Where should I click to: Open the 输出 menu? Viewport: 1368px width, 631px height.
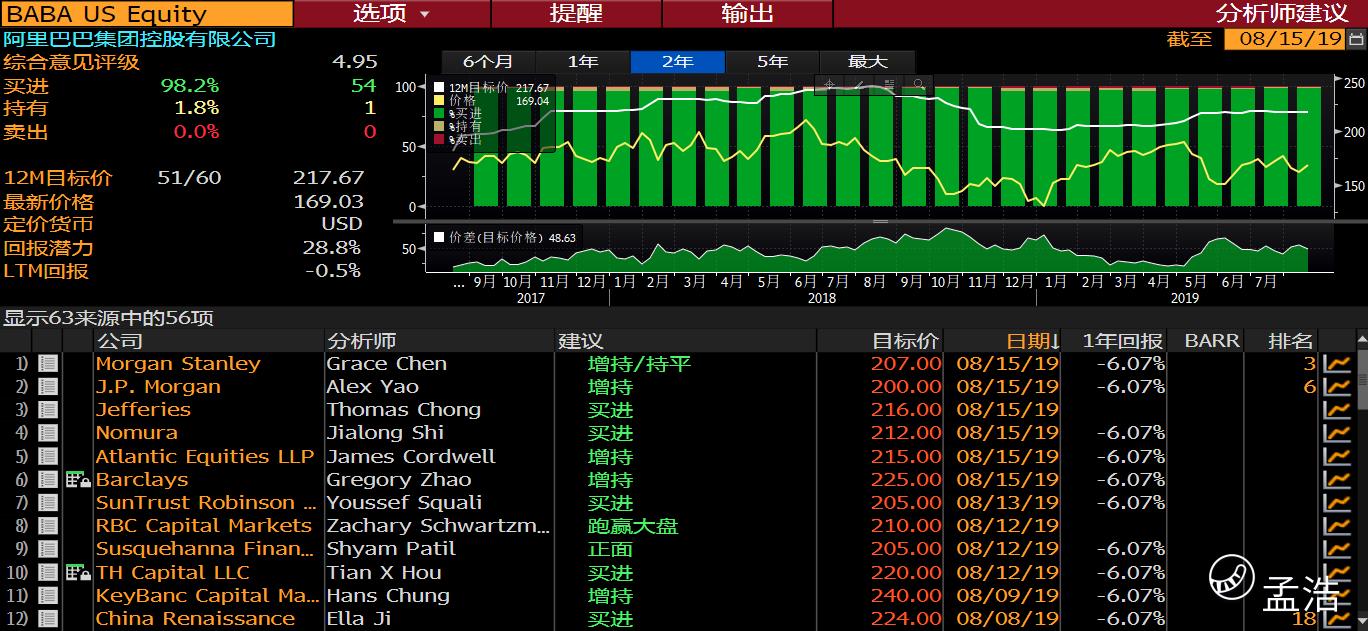pyautogui.click(x=748, y=14)
